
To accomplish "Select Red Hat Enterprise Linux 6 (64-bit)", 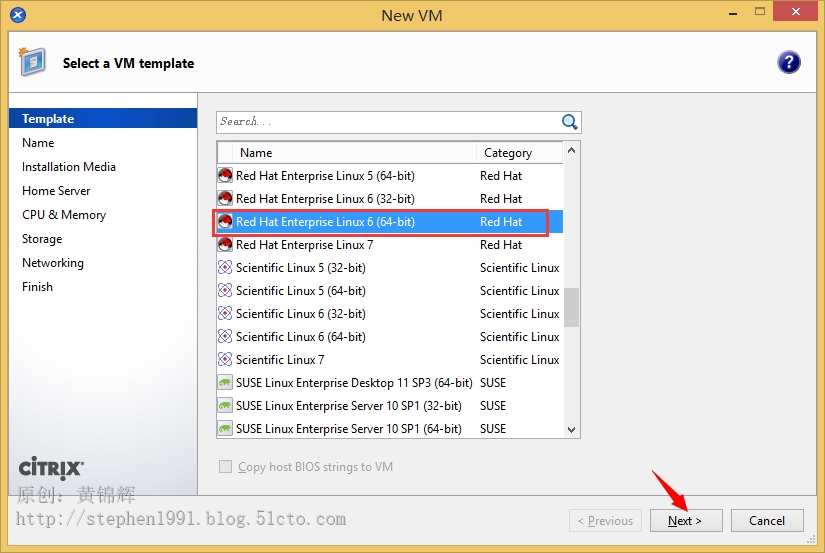I will point(390,222).
